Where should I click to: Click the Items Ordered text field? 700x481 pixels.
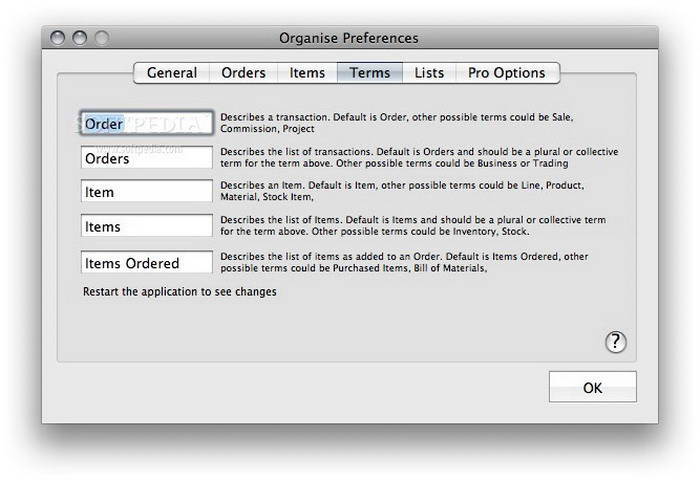(x=147, y=263)
